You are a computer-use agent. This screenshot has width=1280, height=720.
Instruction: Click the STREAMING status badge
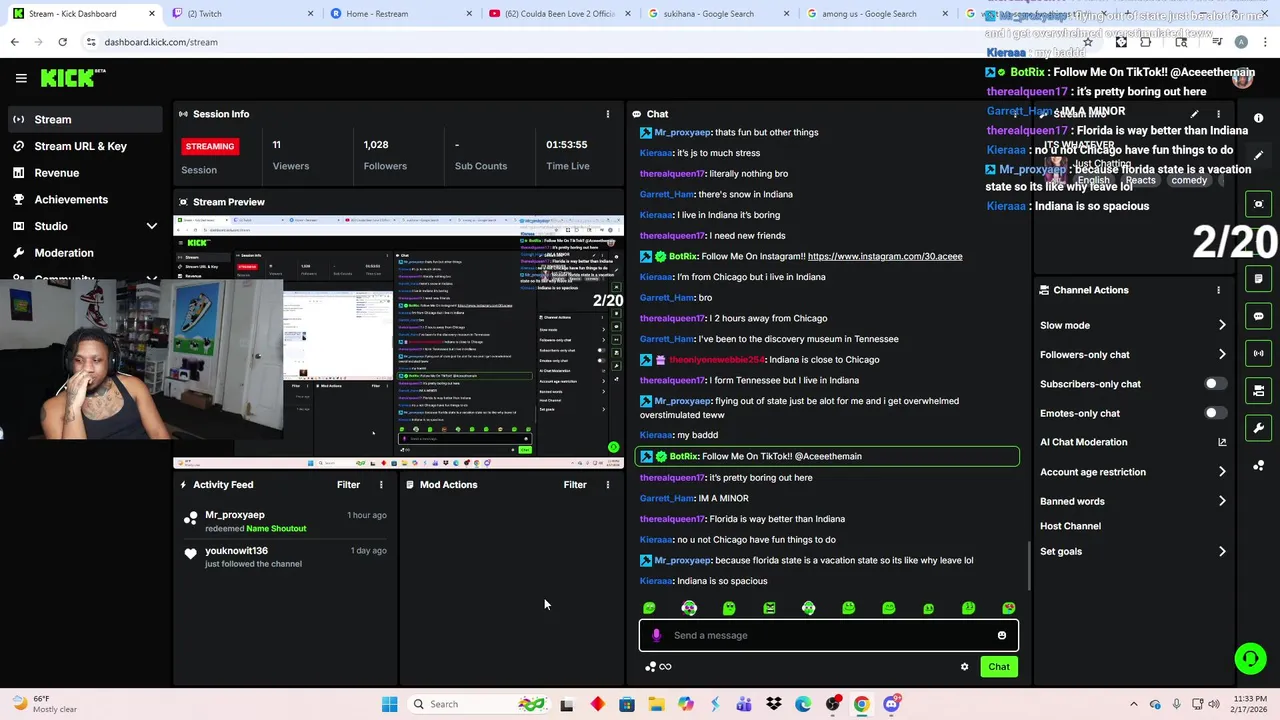pos(210,146)
